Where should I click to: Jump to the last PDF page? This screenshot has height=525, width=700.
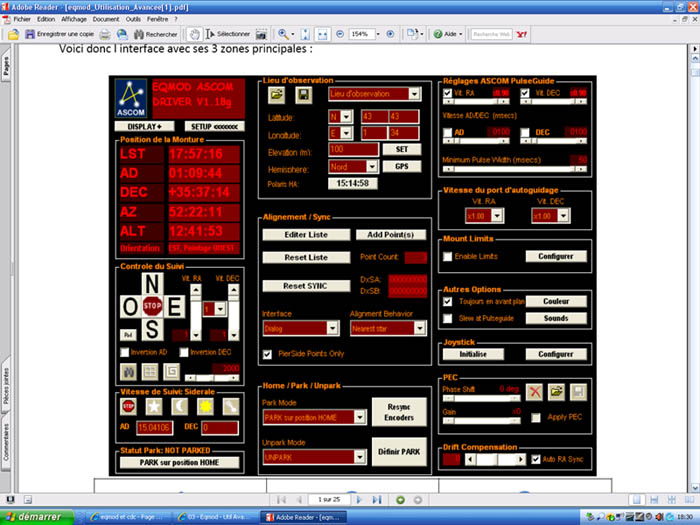(377, 500)
